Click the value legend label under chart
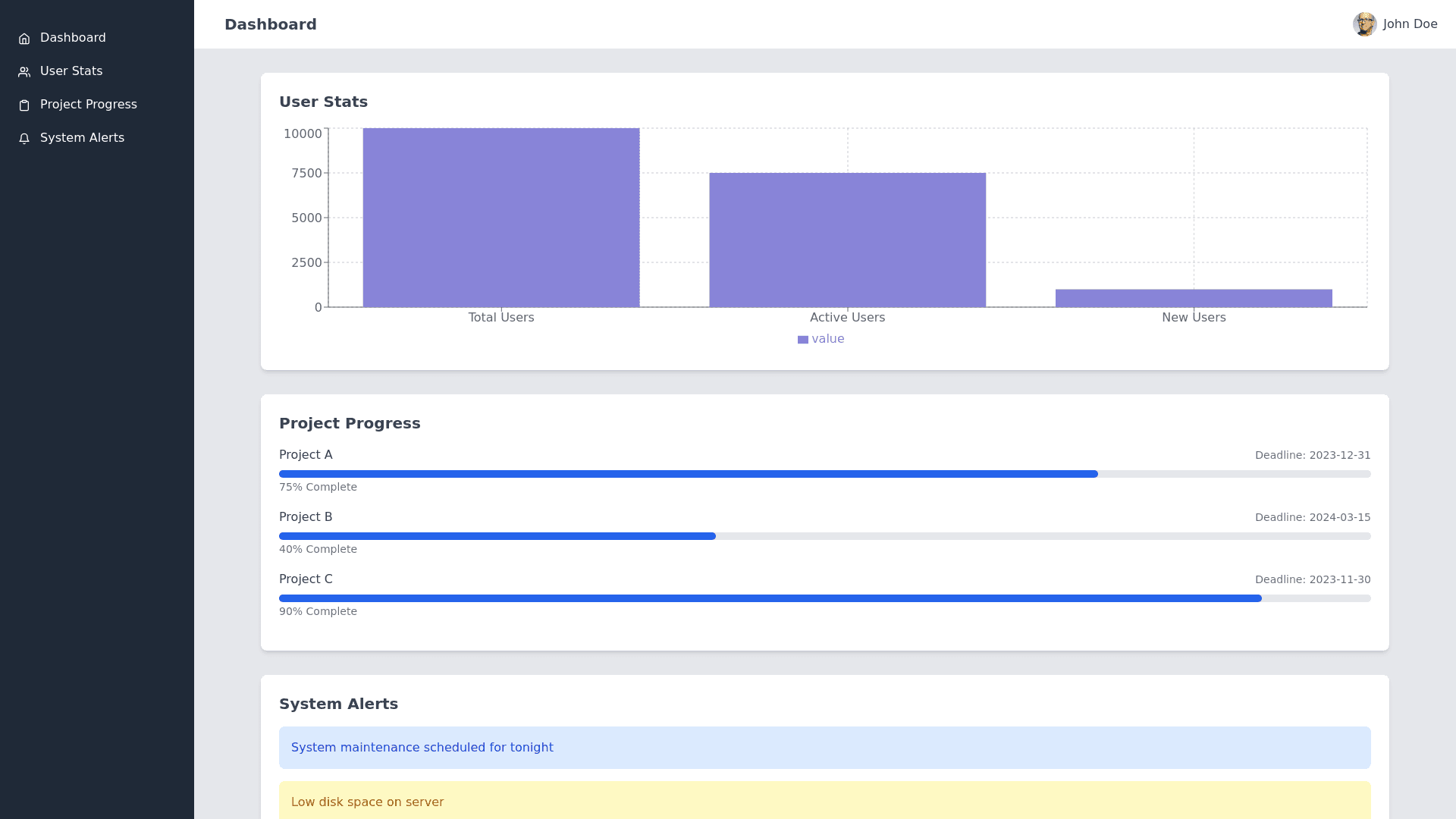The image size is (1456, 819). 827,339
